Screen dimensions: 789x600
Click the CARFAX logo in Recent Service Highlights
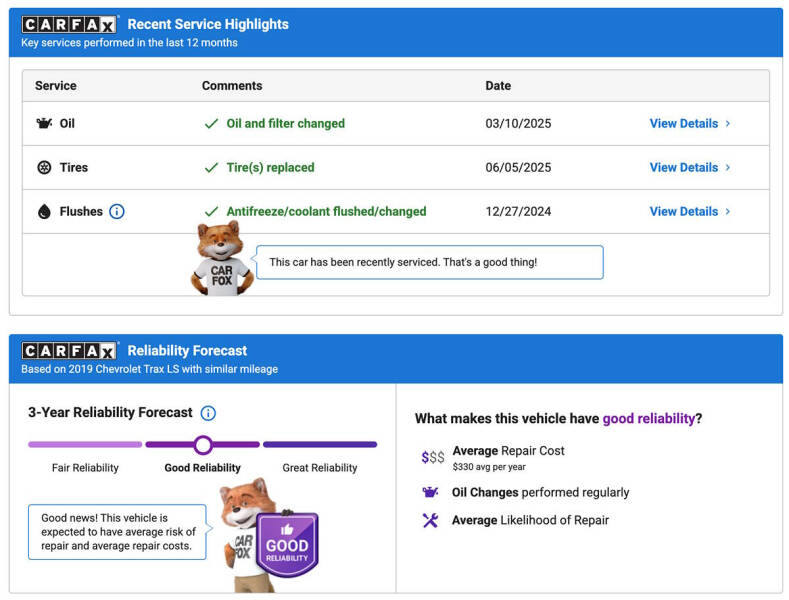[x=69, y=24]
